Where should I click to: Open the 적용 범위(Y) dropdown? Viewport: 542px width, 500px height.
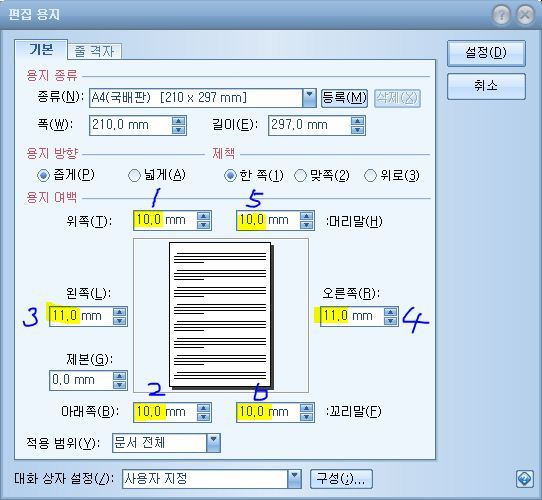(x=213, y=443)
